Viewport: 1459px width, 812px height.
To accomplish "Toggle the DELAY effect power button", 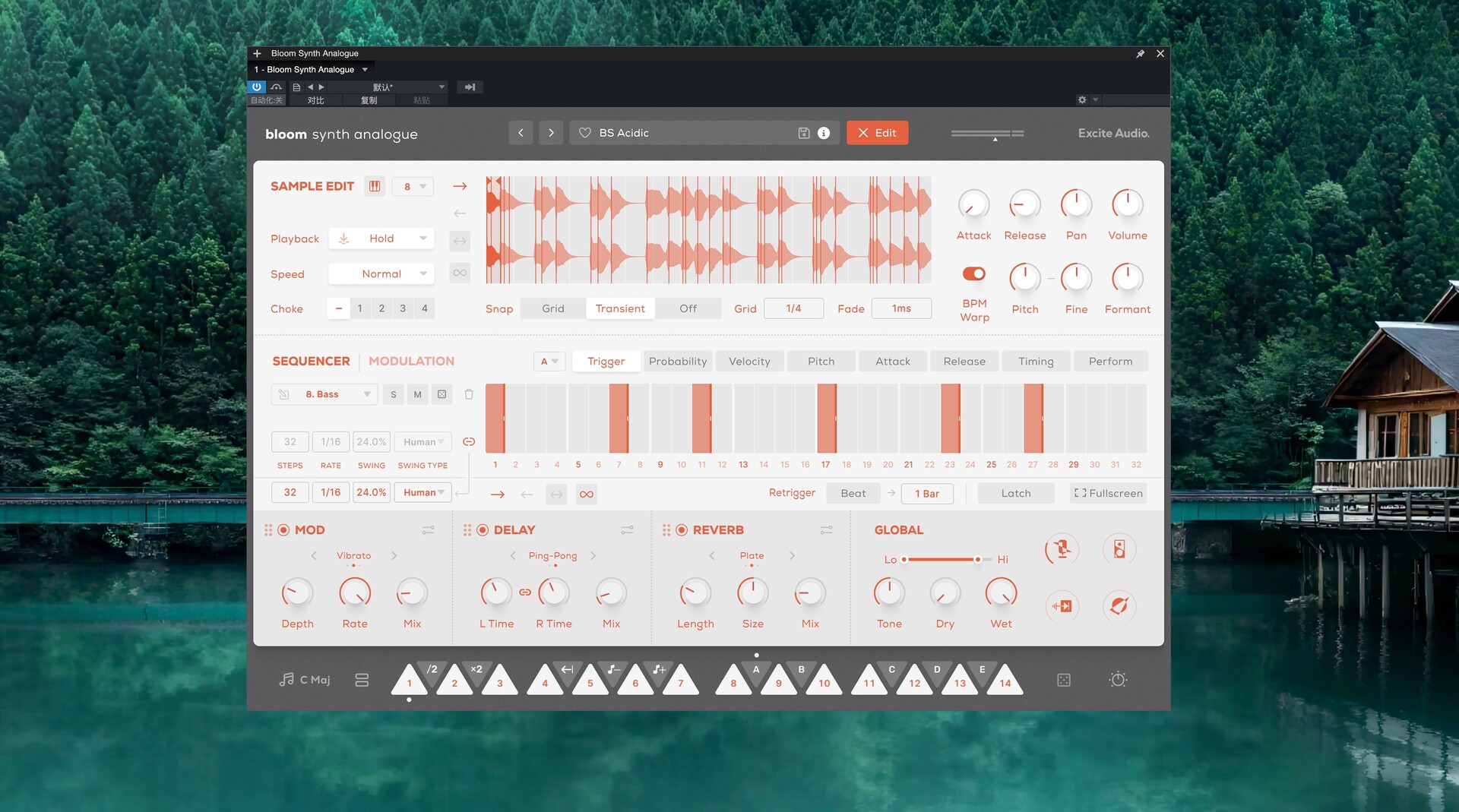I will click(x=483, y=530).
